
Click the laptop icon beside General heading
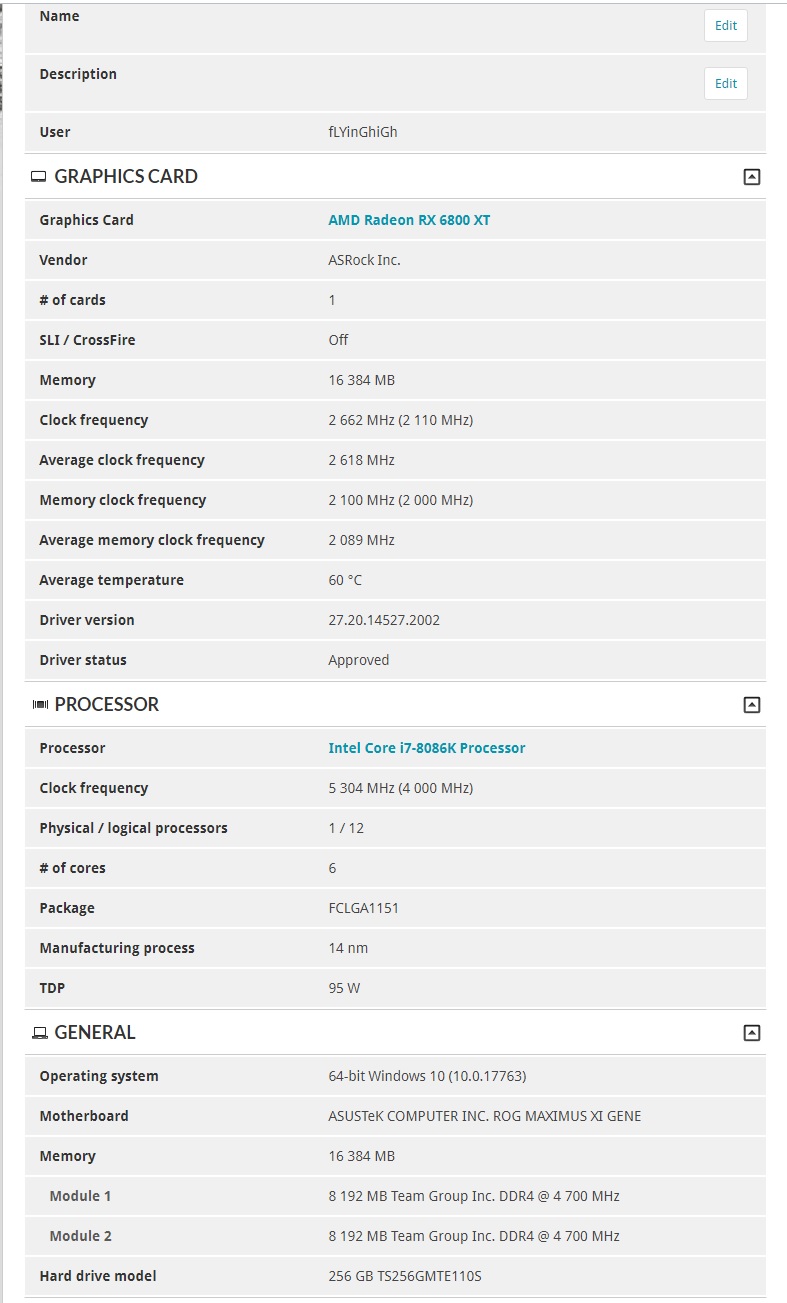click(x=40, y=1033)
